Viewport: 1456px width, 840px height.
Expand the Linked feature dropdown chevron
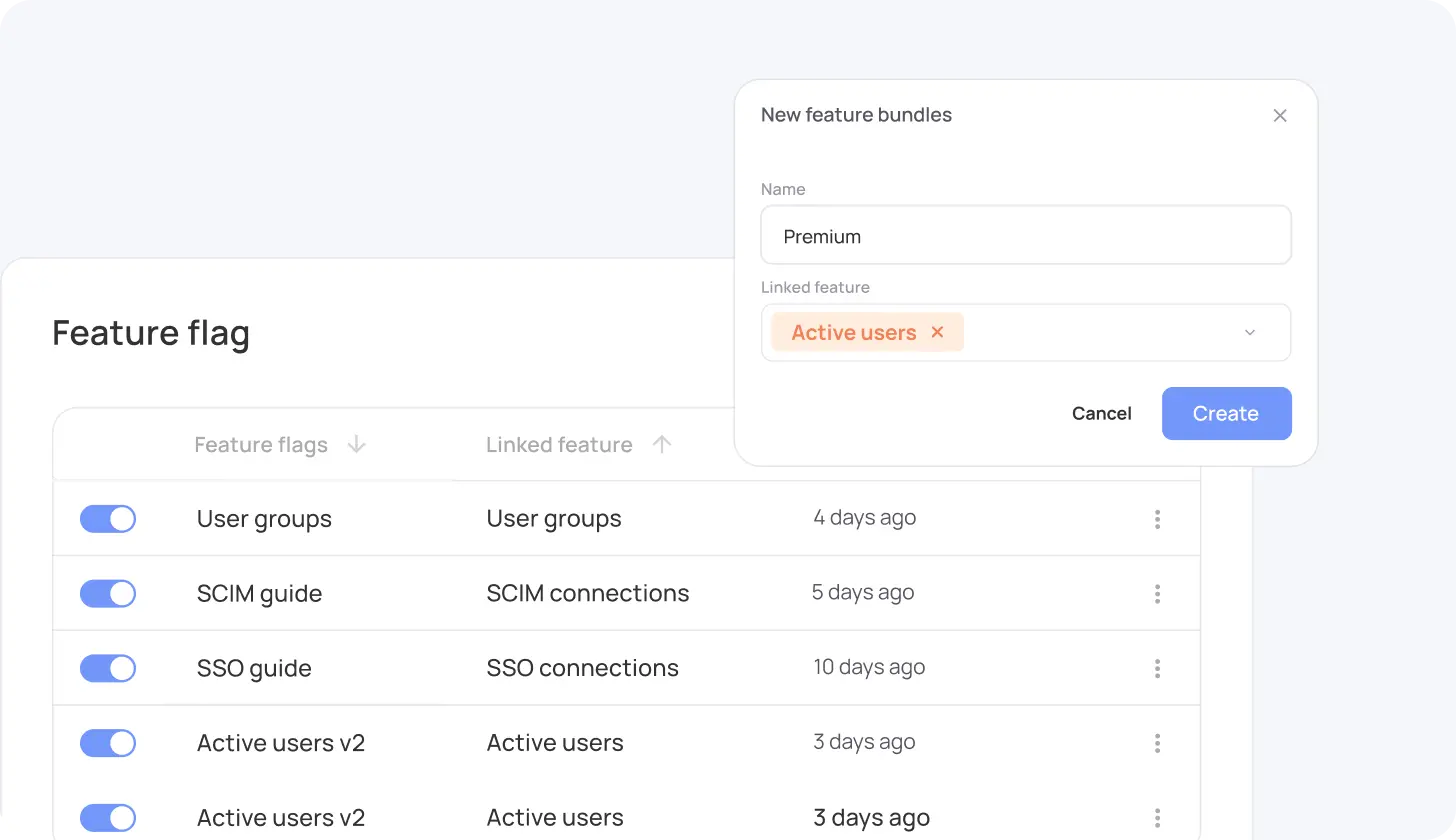pyautogui.click(x=1249, y=333)
